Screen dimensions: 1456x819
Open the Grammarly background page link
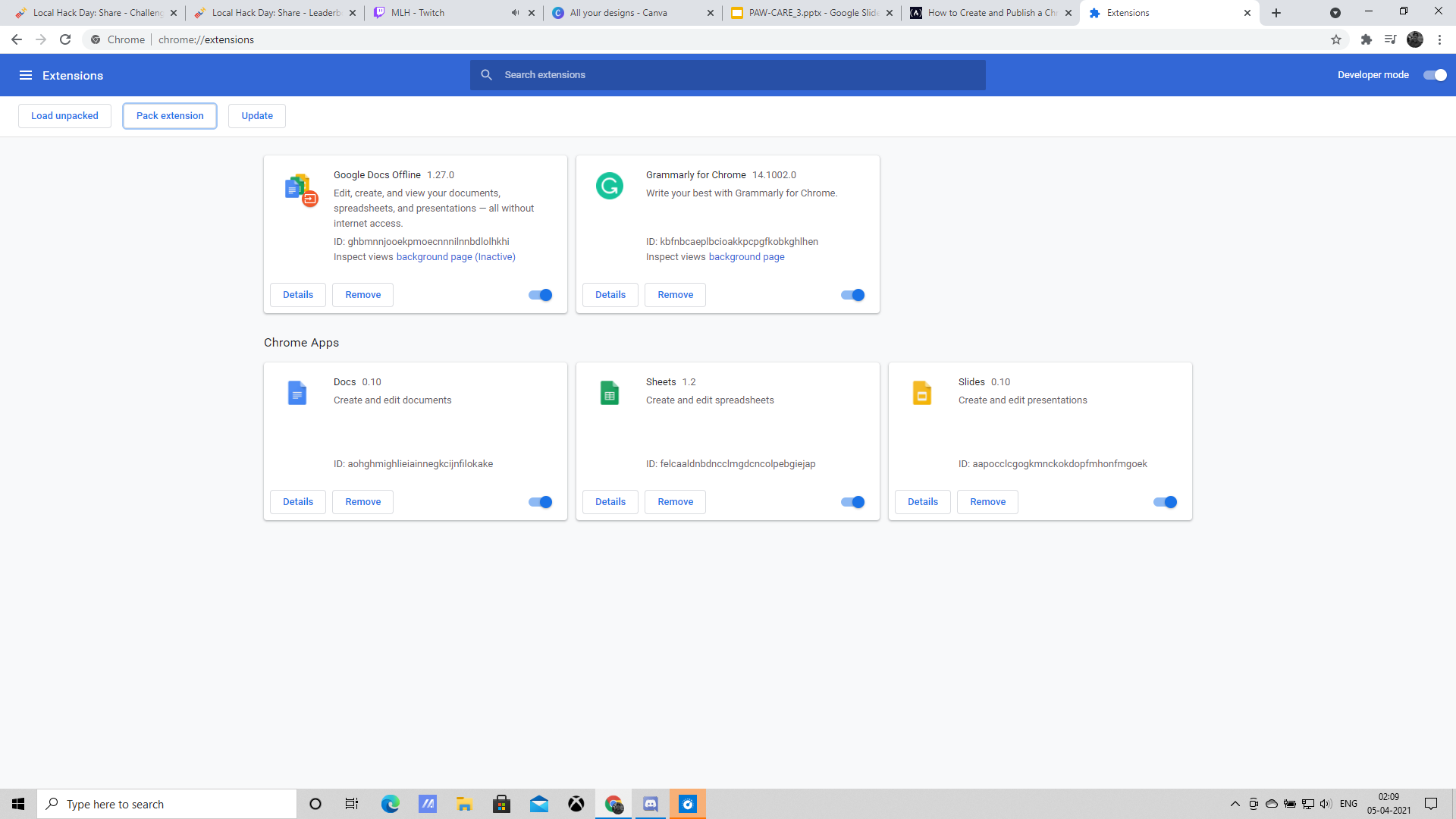pyautogui.click(x=746, y=257)
